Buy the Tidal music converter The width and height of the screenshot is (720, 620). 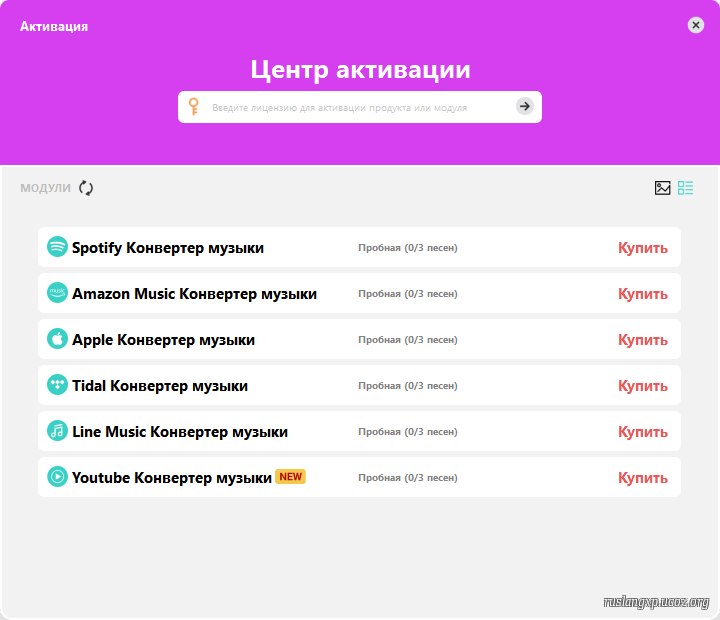[642, 385]
